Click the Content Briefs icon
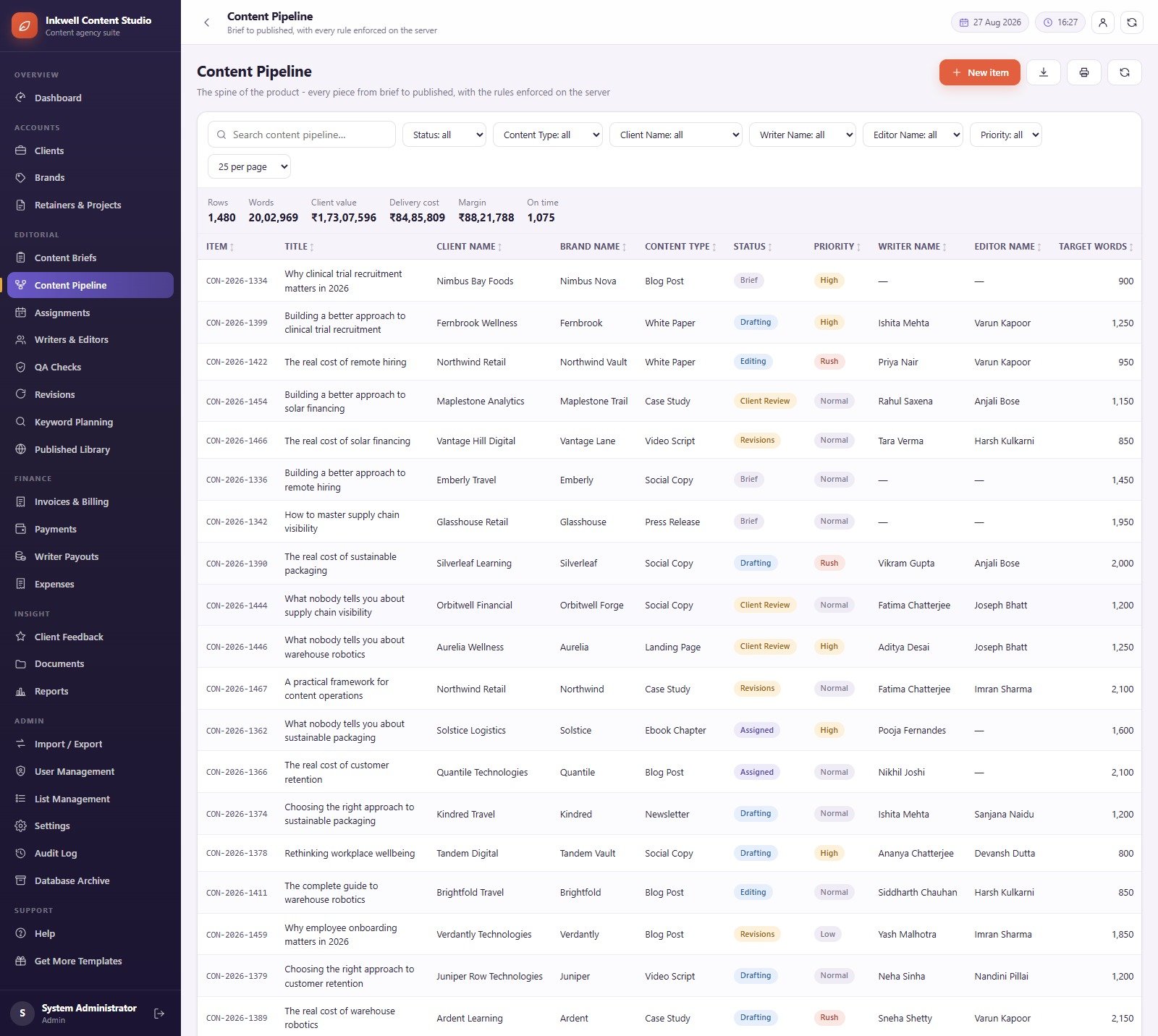Viewport: 1158px width, 1036px height. [21, 258]
